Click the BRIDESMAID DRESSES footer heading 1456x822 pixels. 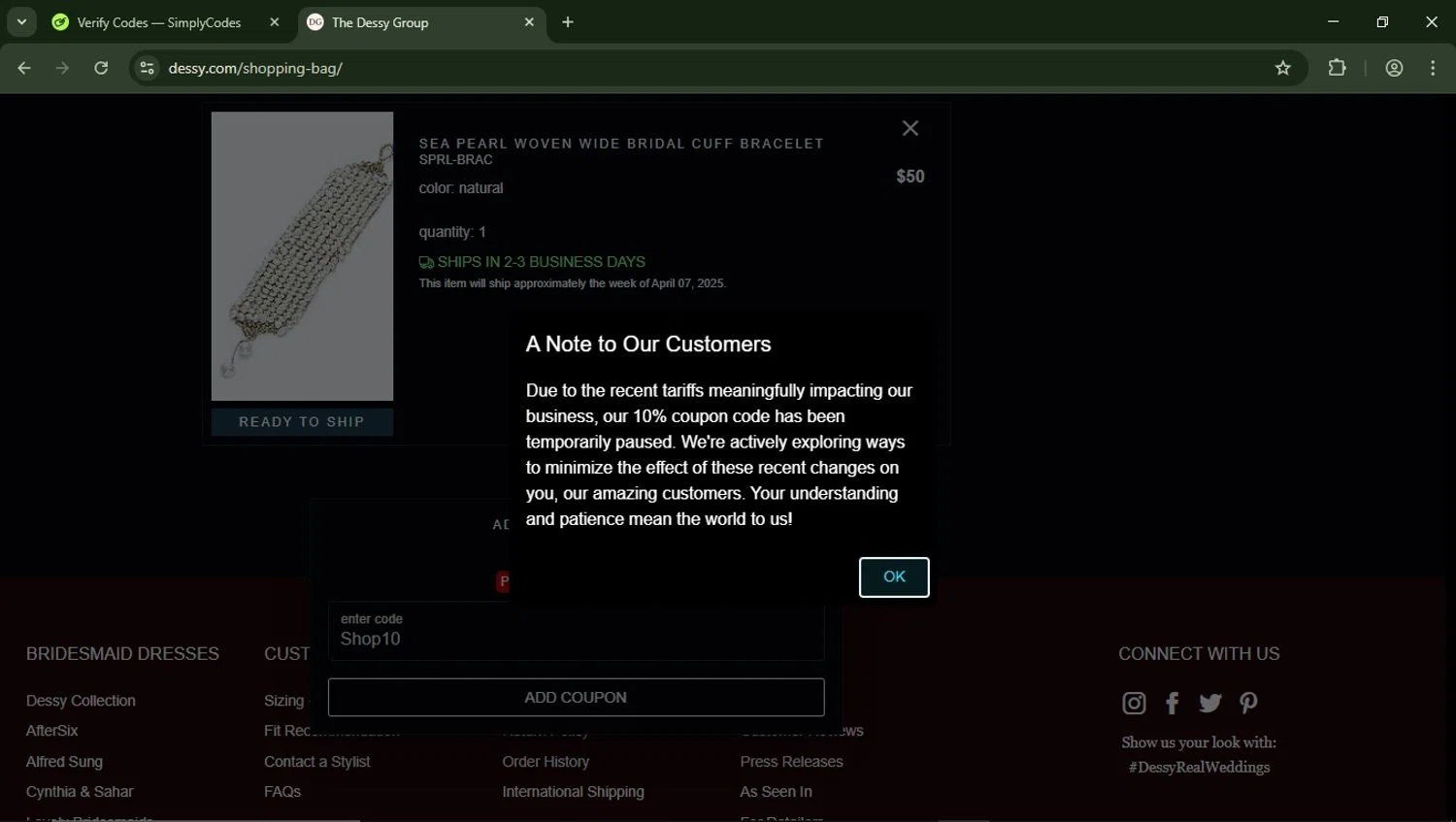click(122, 654)
